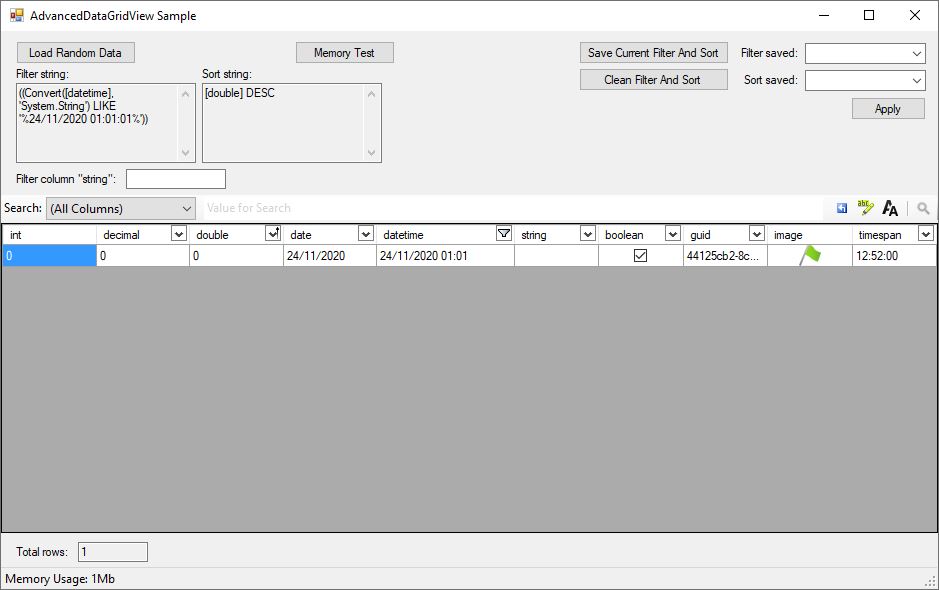The image size is (939, 590).
Task: Click the magnifier icon to run search
Action: (x=921, y=208)
